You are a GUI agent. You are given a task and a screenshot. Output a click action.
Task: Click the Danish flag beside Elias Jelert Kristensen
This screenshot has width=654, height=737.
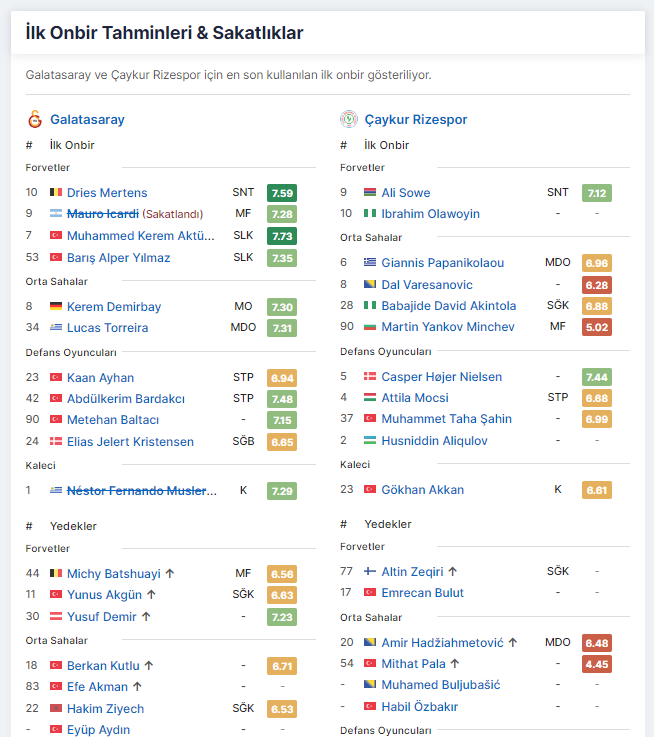56,441
